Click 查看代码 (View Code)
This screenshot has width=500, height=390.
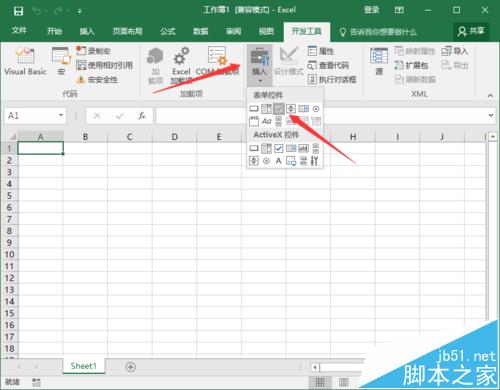tap(328, 65)
